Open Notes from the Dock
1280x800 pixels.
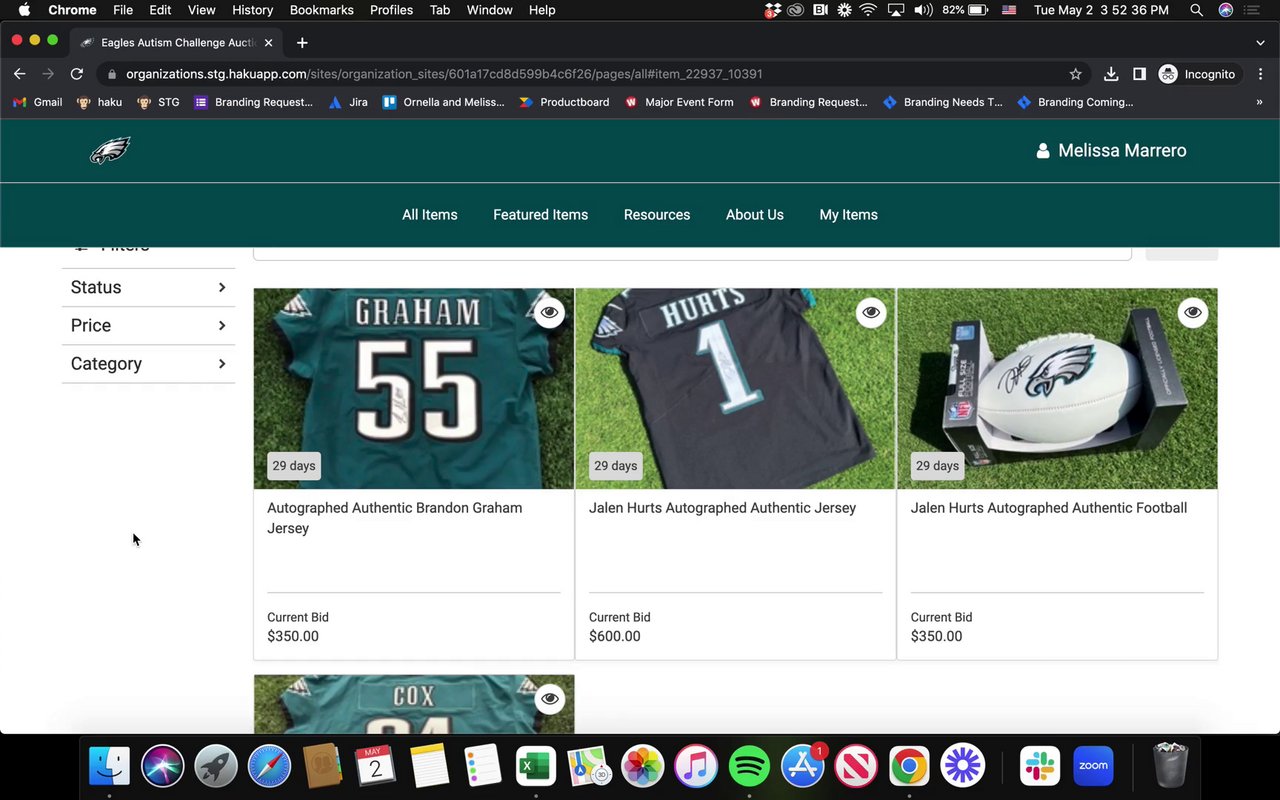point(429,767)
